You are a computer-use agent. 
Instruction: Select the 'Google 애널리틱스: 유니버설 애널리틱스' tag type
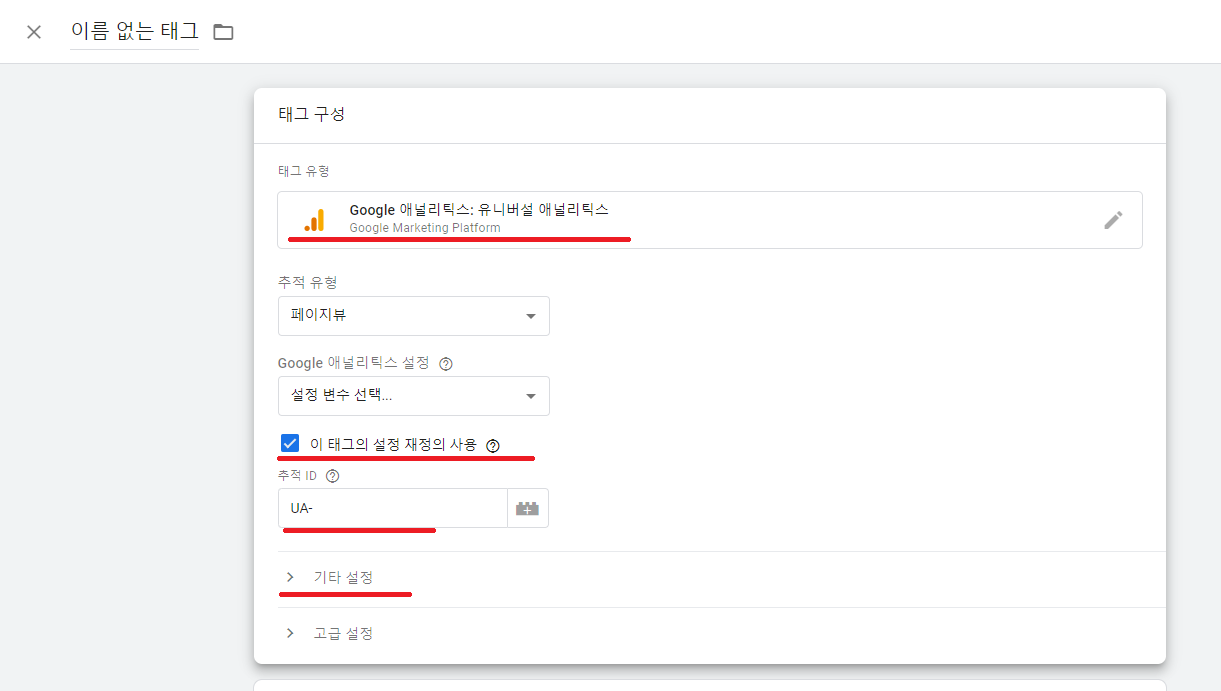710,220
